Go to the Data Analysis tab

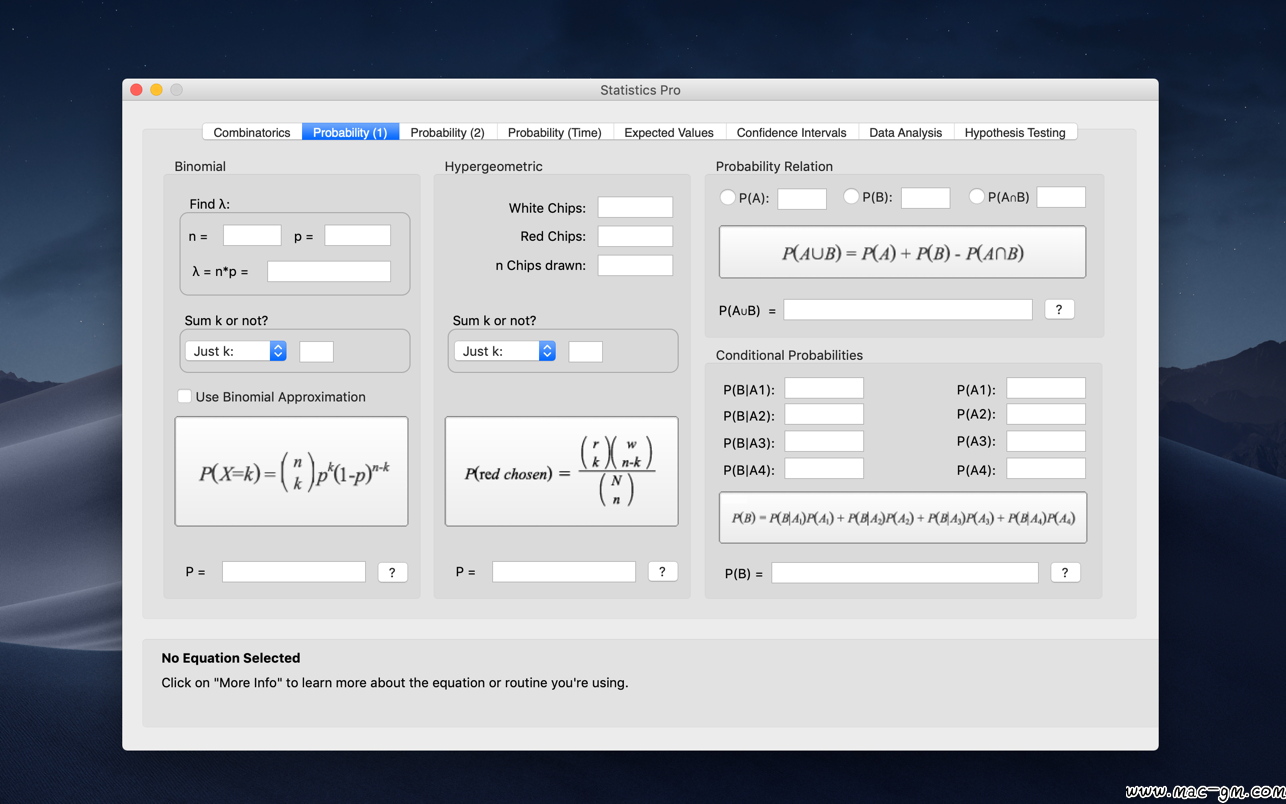click(905, 132)
